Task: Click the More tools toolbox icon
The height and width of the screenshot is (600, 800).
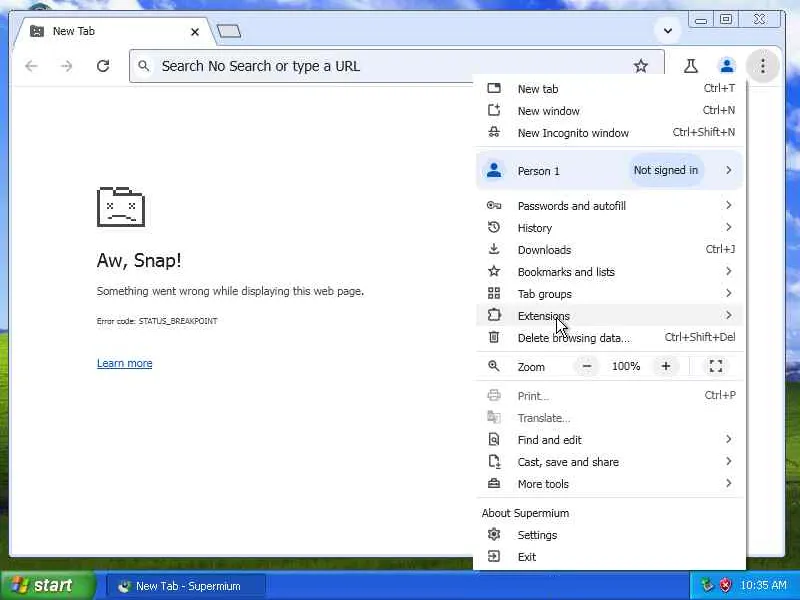Action: point(494,483)
